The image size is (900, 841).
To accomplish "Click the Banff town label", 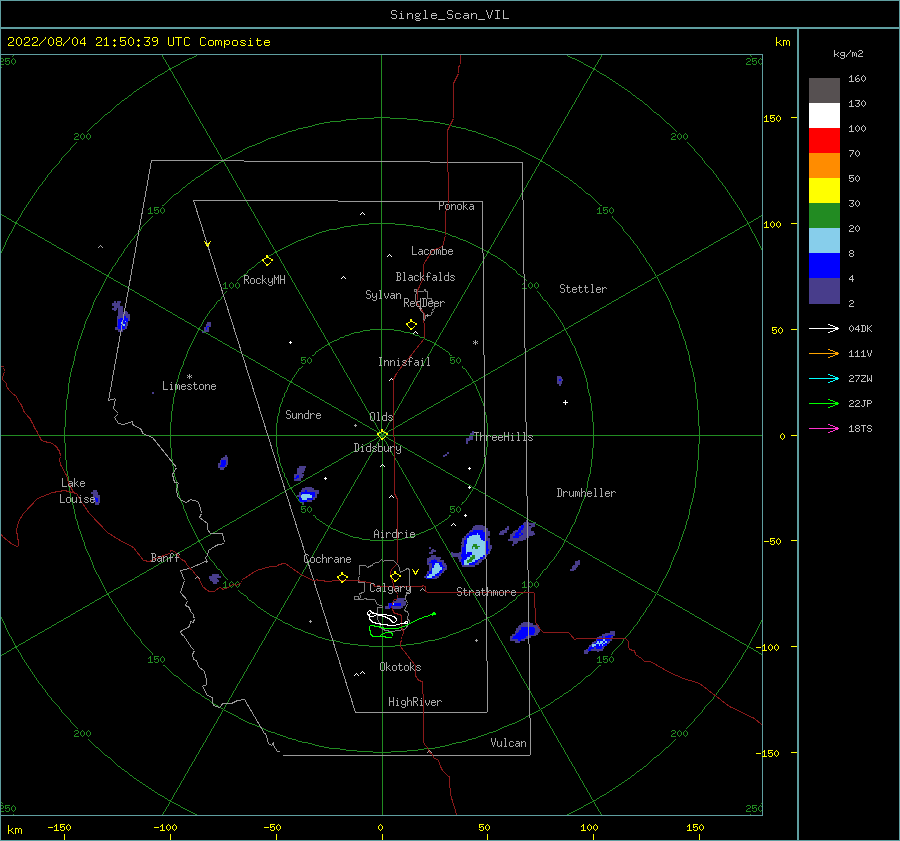I will tap(165, 557).
